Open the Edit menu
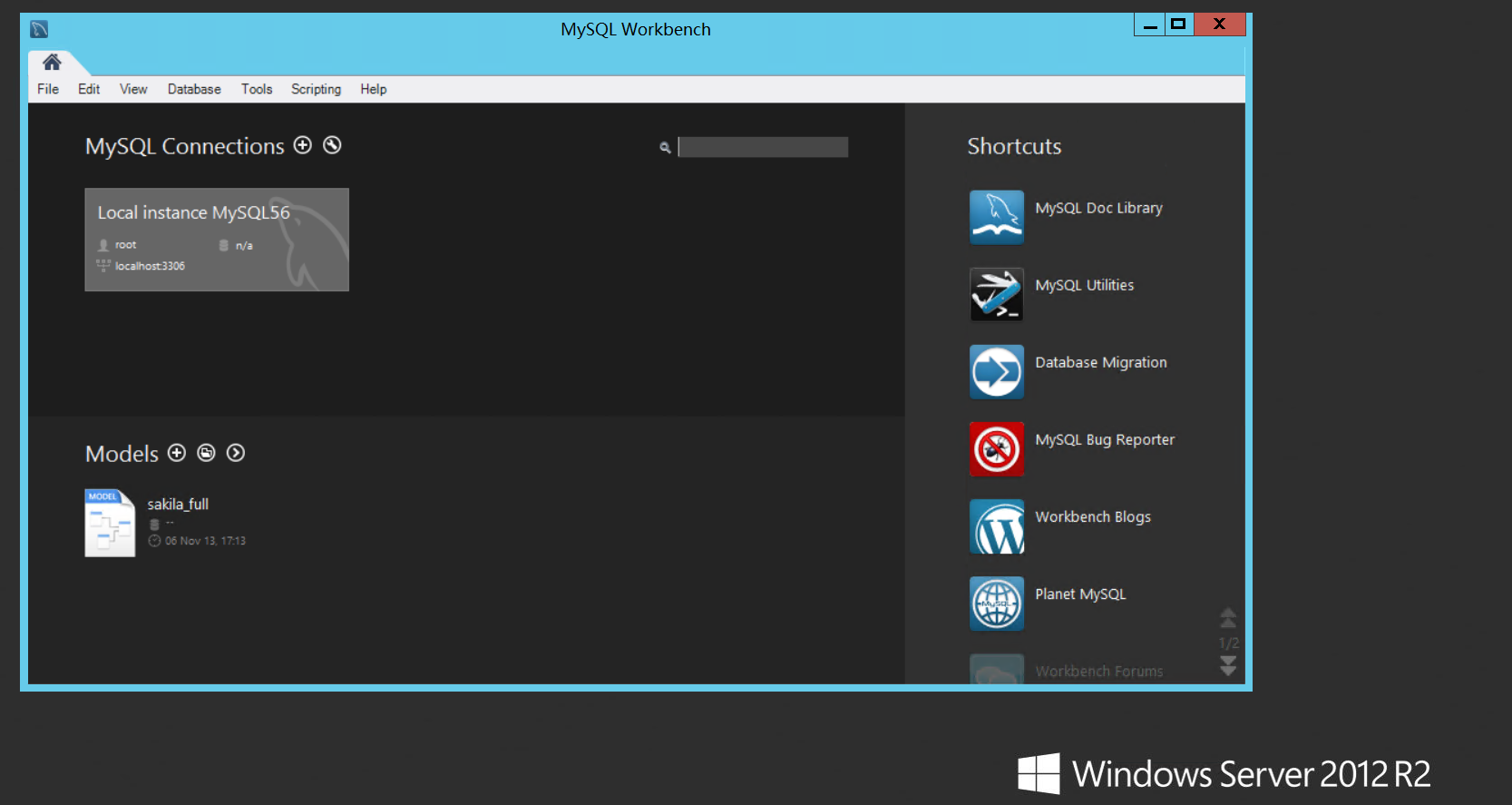This screenshot has height=805, width=1512. tap(89, 89)
